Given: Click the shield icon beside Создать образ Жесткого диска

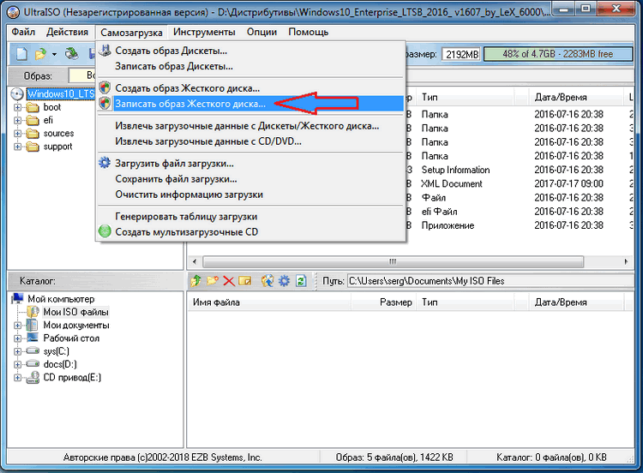Looking at the screenshot, I should 105,88.
